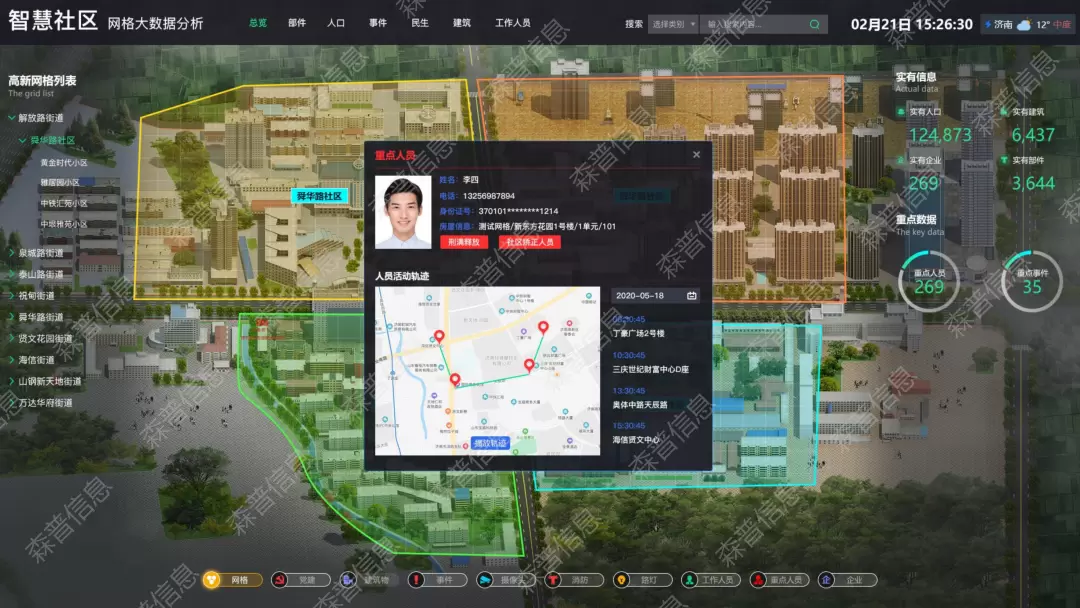Select 黄金时代小区 in the grid list
This screenshot has width=1080, height=608.
coord(63,163)
